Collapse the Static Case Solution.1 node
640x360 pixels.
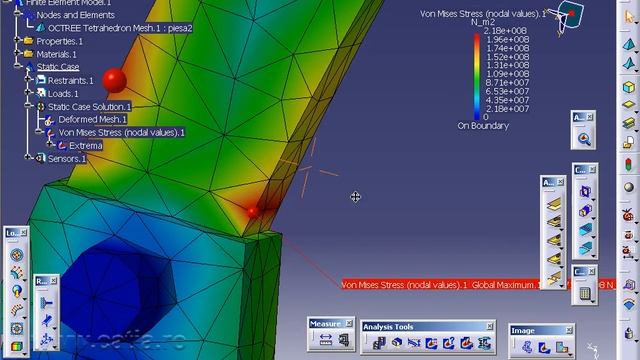click(28, 105)
